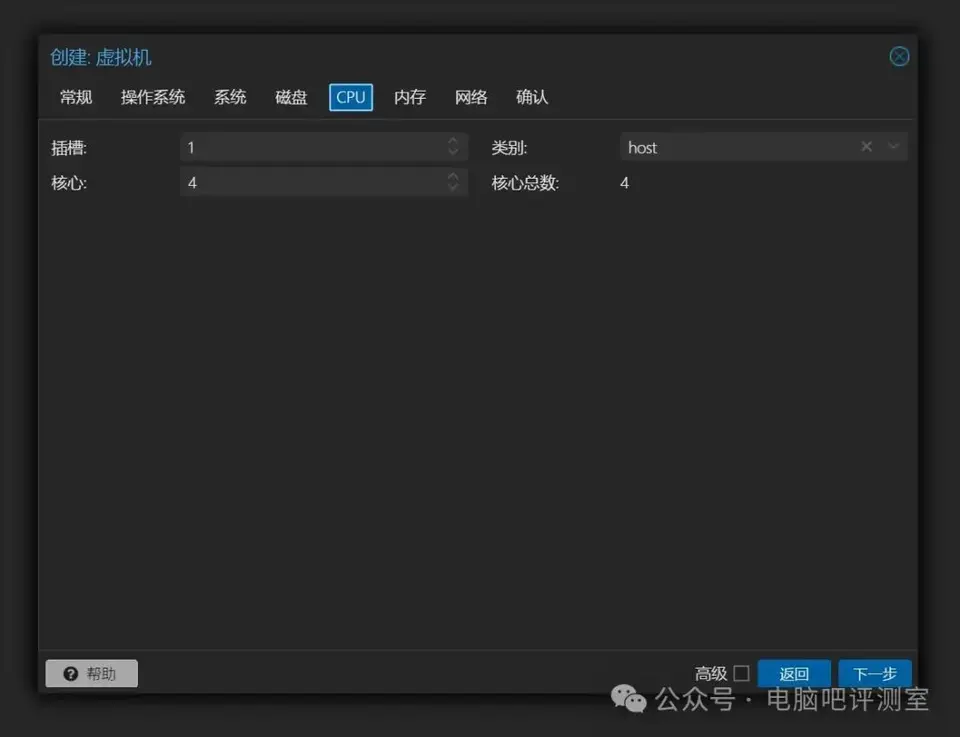Switch to the 常规 tab
The width and height of the screenshot is (960, 737).
click(76, 97)
